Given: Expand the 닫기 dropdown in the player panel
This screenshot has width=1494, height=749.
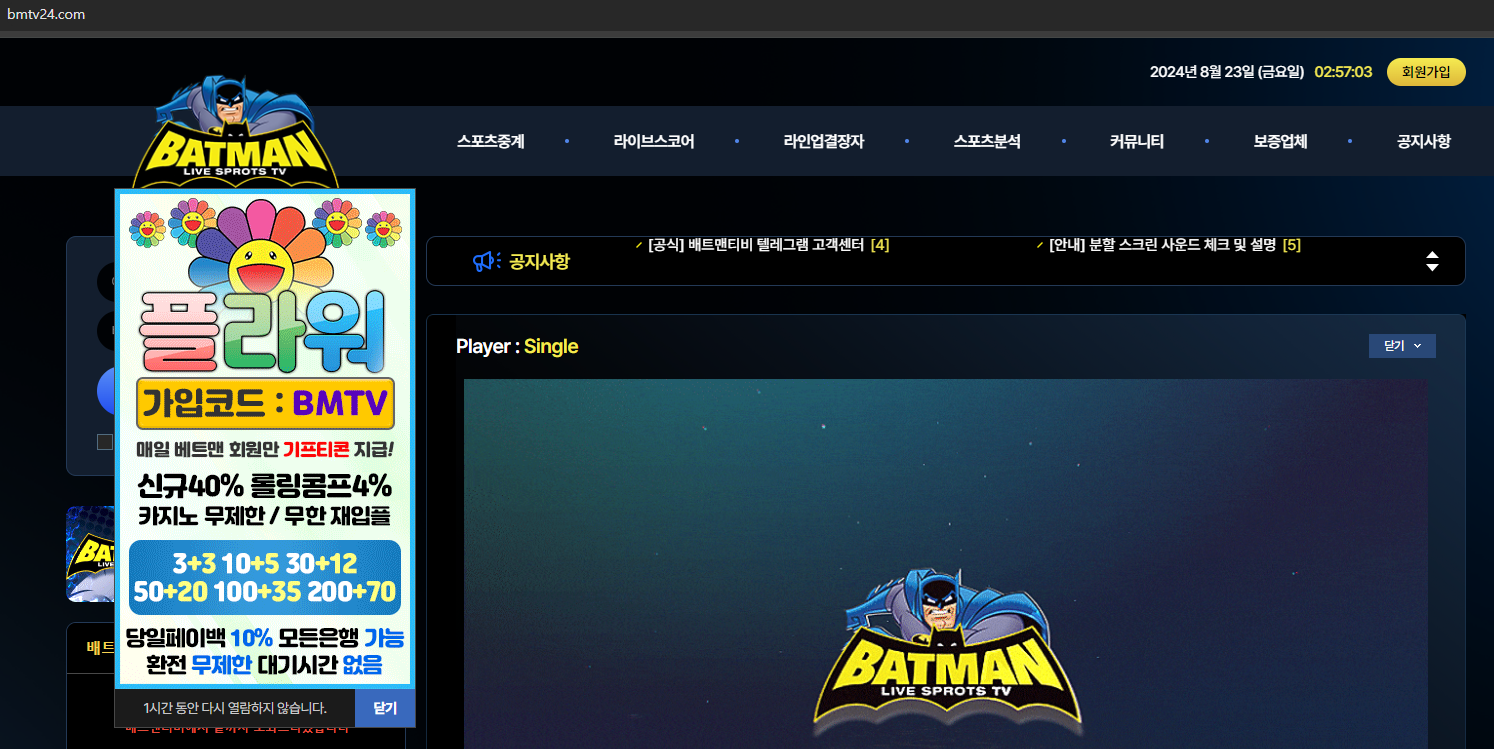Looking at the screenshot, I should coord(1402,345).
